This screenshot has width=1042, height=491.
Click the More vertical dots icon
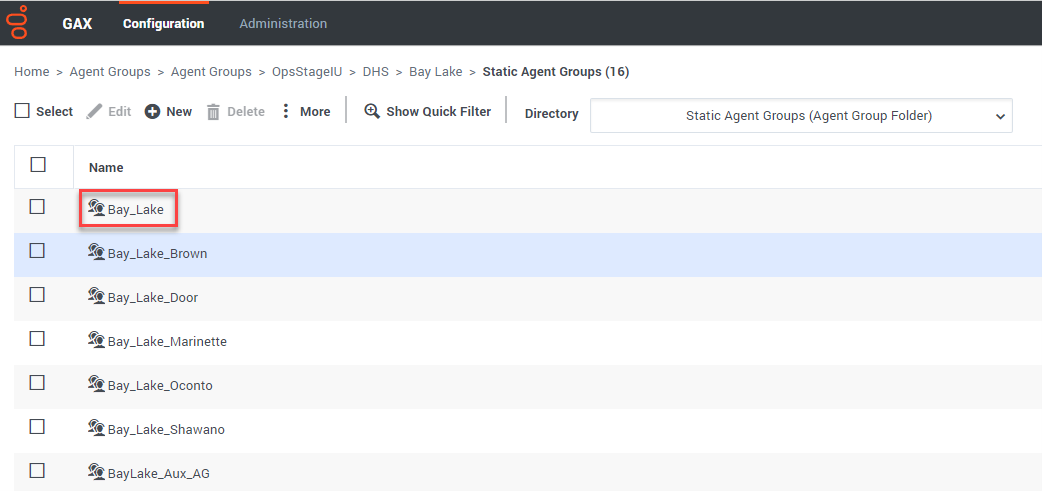coord(286,112)
